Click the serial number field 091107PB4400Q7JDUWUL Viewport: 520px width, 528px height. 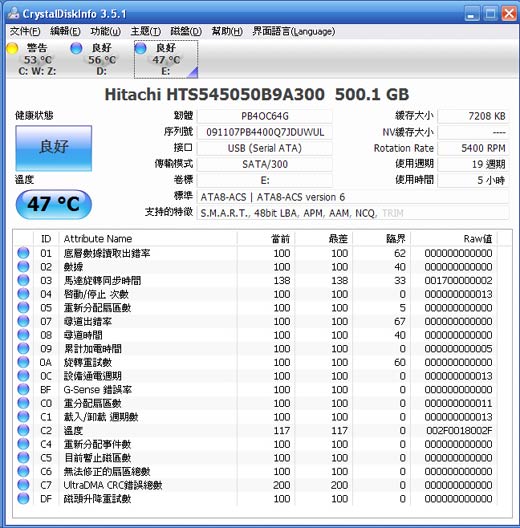(265, 132)
